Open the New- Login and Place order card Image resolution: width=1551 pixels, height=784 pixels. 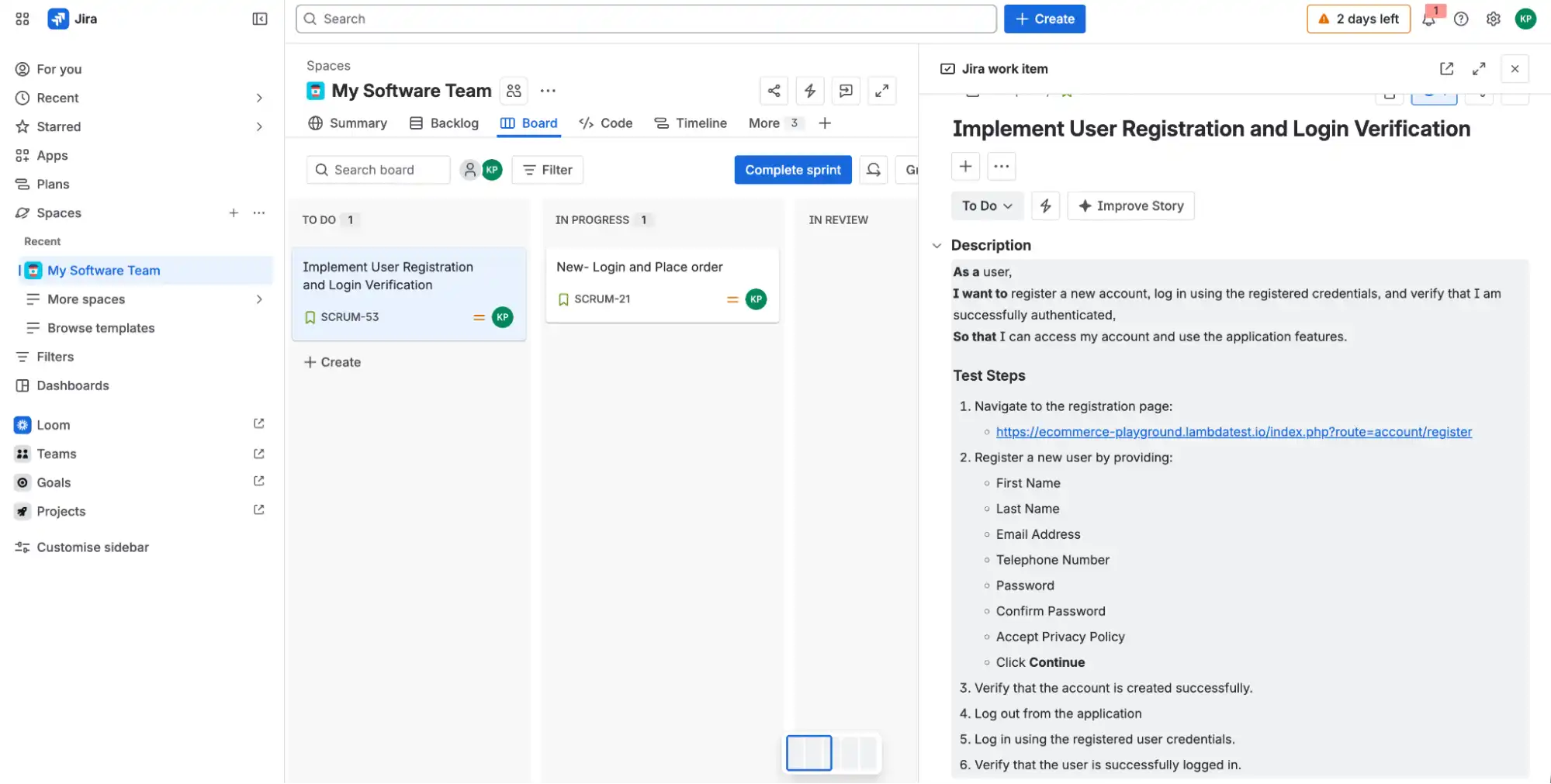coord(663,285)
